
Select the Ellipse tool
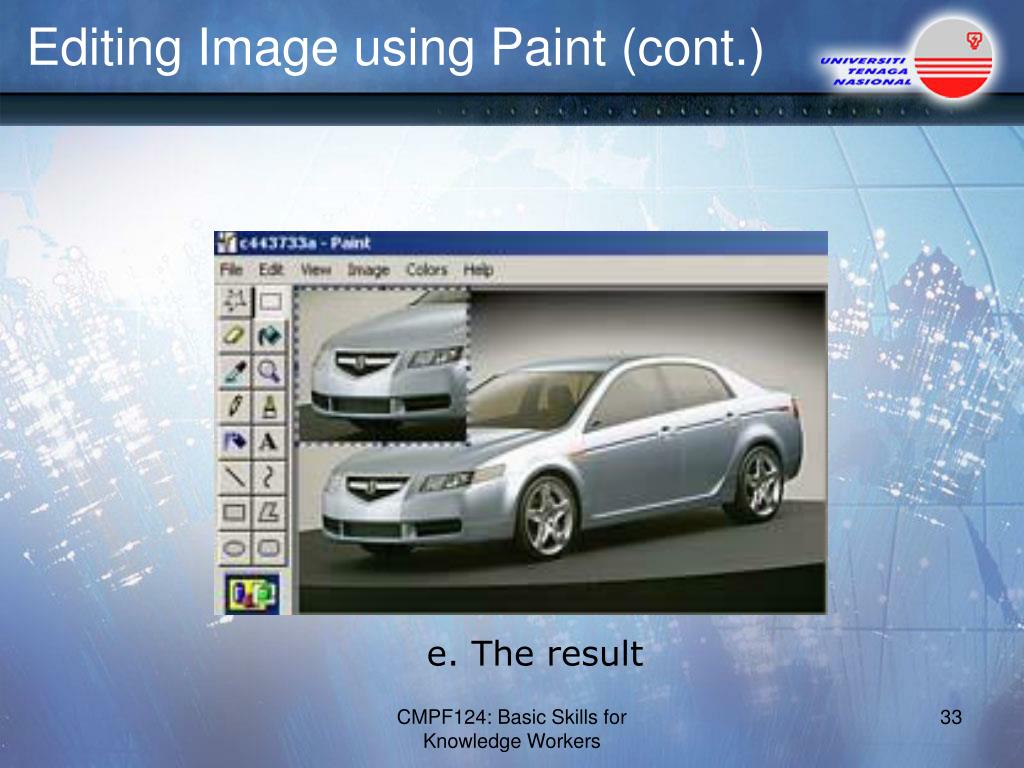pyautogui.click(x=234, y=548)
